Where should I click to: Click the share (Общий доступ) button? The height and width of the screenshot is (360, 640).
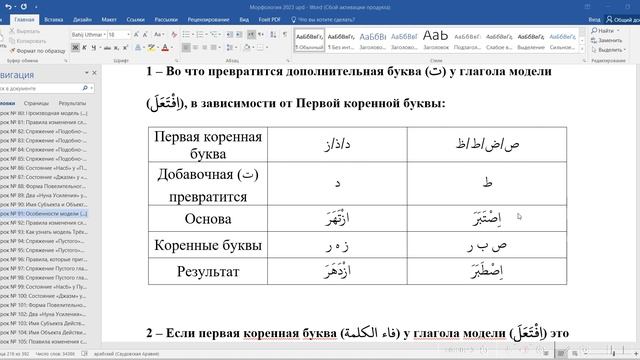623,19
